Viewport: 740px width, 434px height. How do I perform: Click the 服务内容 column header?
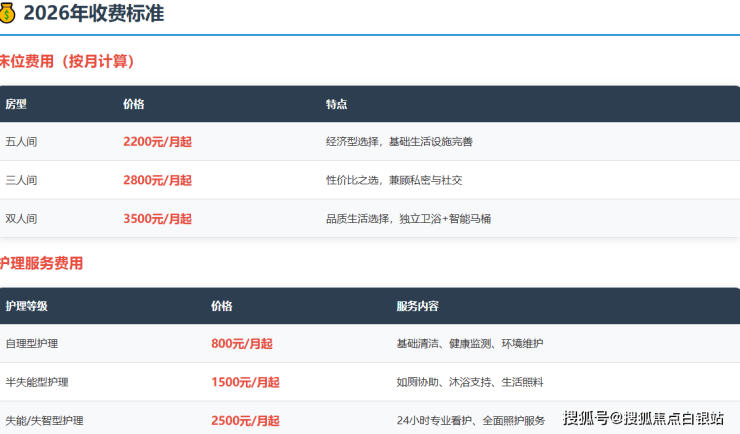pyautogui.click(x=417, y=306)
